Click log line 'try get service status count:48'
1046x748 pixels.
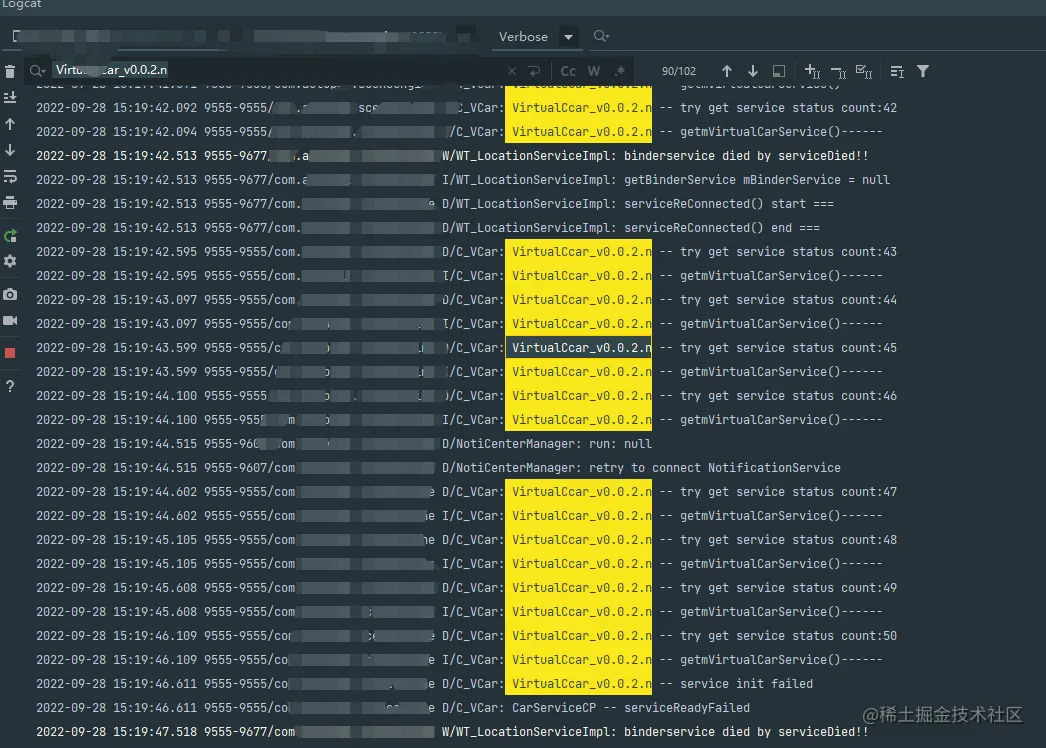(x=466, y=540)
